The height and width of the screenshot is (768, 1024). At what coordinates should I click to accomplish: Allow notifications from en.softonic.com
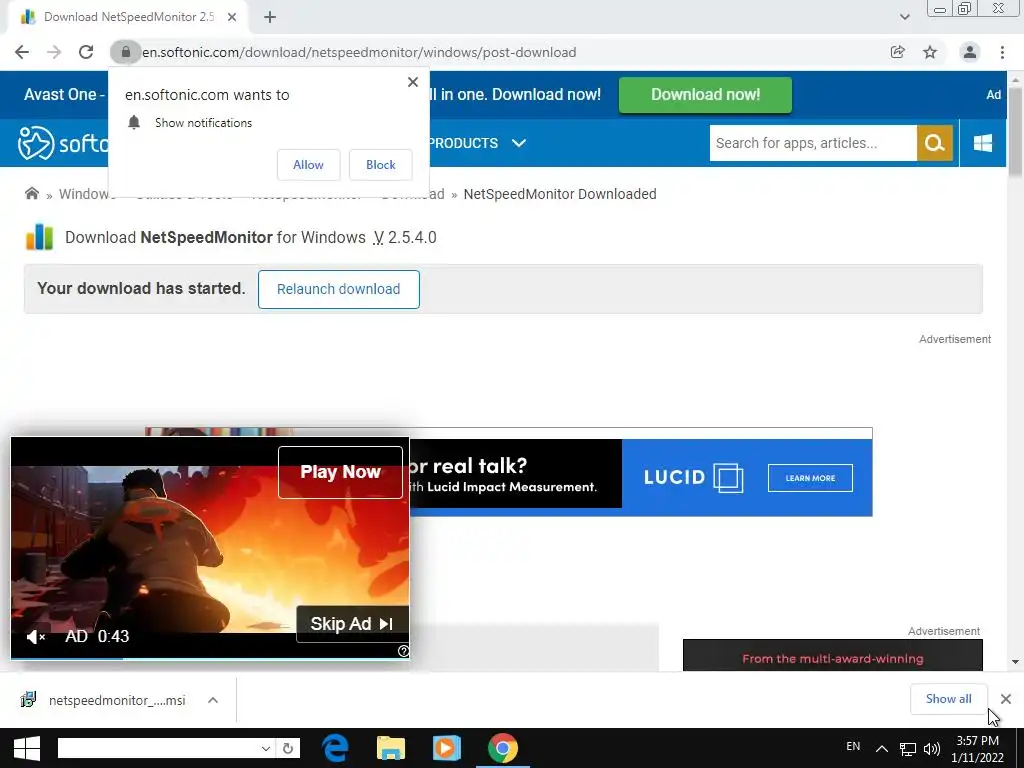pyautogui.click(x=308, y=165)
